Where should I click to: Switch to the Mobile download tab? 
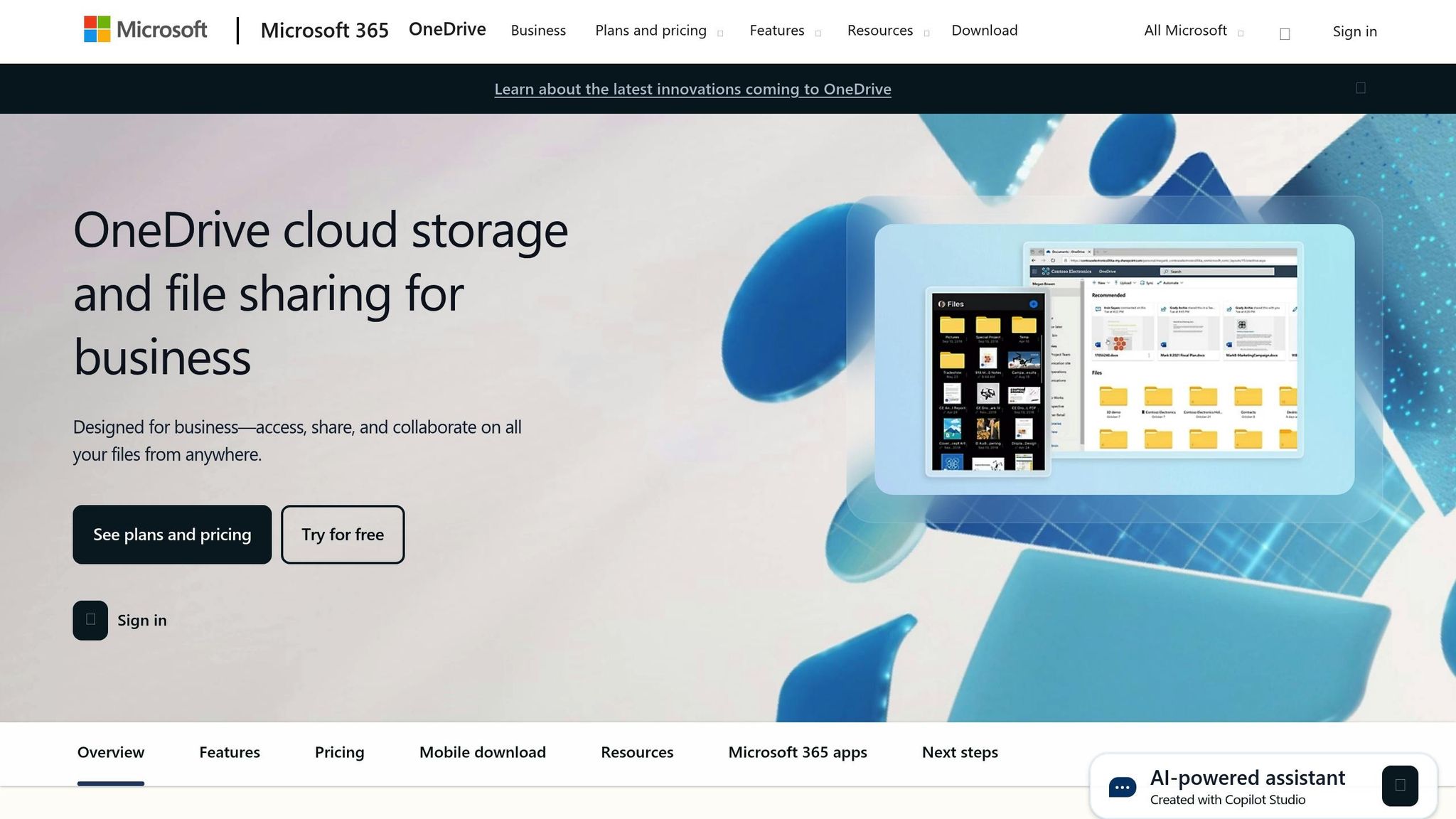click(x=482, y=751)
